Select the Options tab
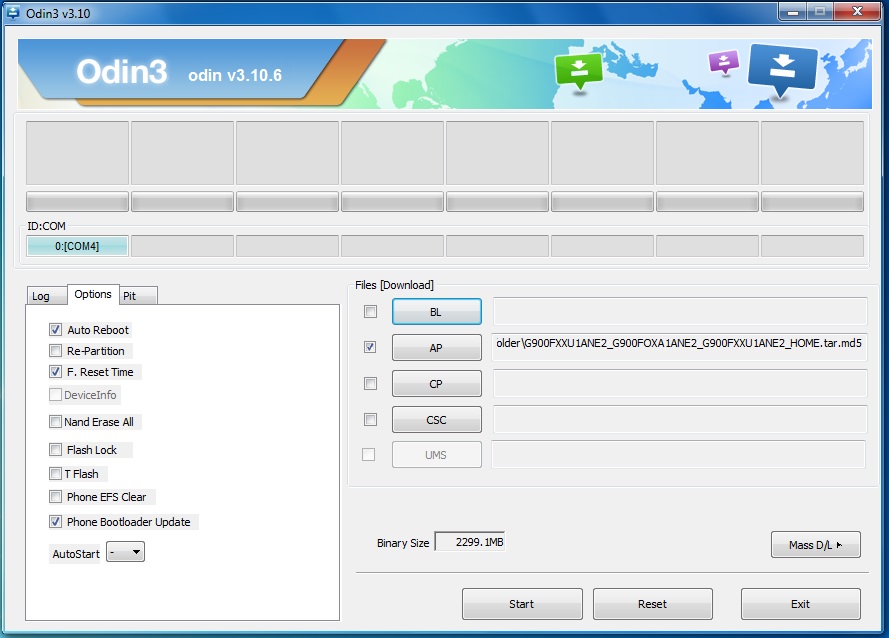The image size is (889, 638). 93,294
